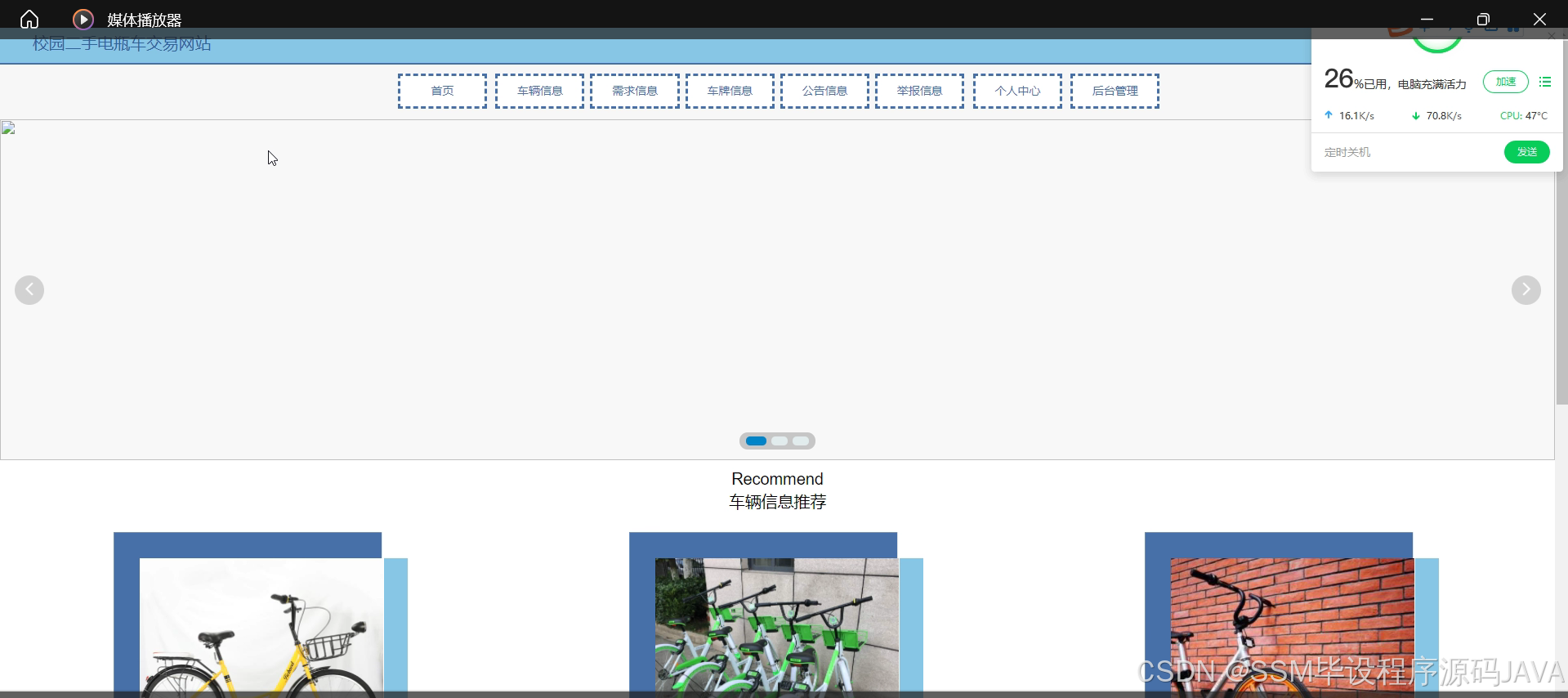
Task: Open the brick wall bicycle thumbnail
Action: click(x=1292, y=627)
